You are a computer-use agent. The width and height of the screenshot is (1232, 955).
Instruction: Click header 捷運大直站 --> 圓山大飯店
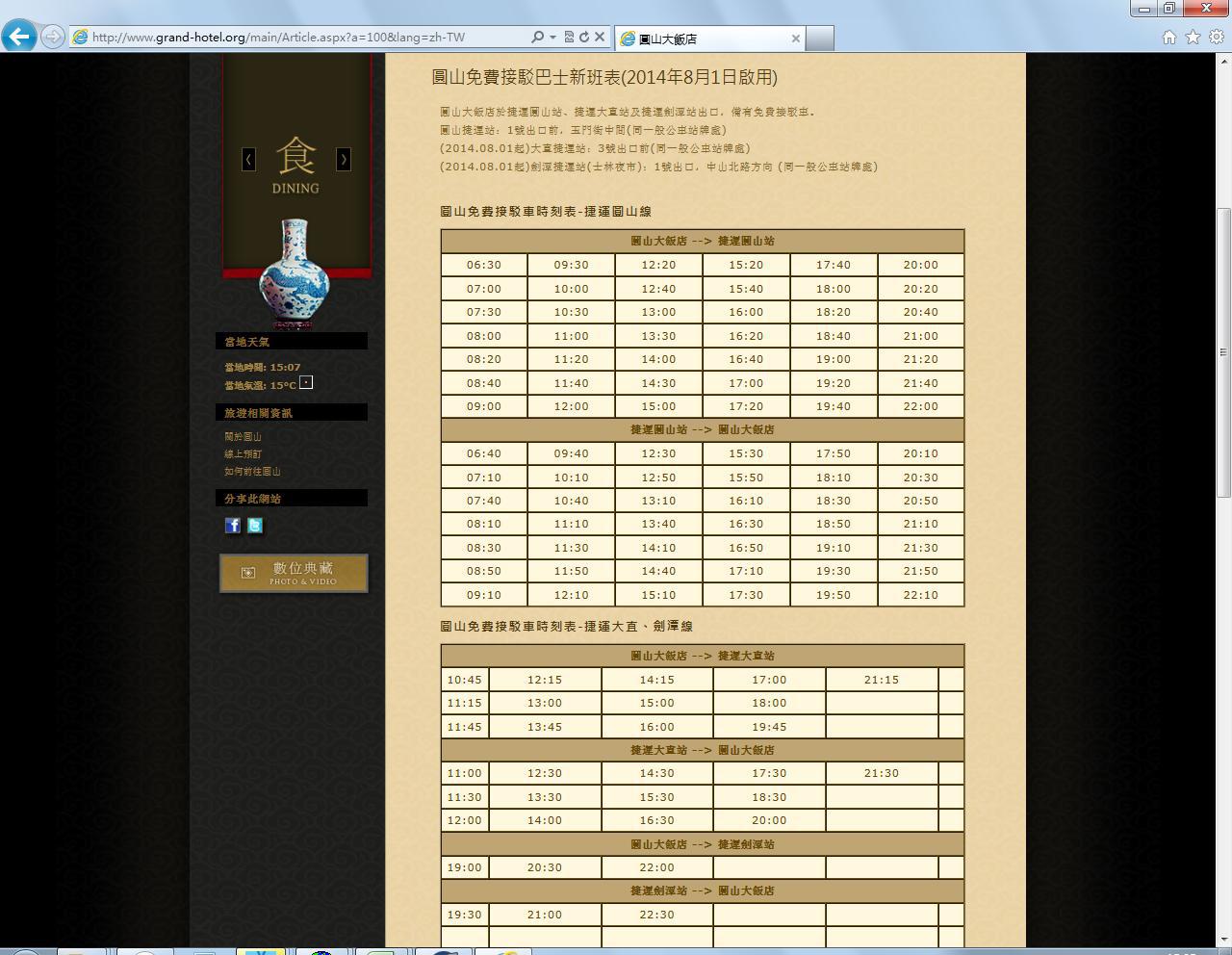point(703,750)
